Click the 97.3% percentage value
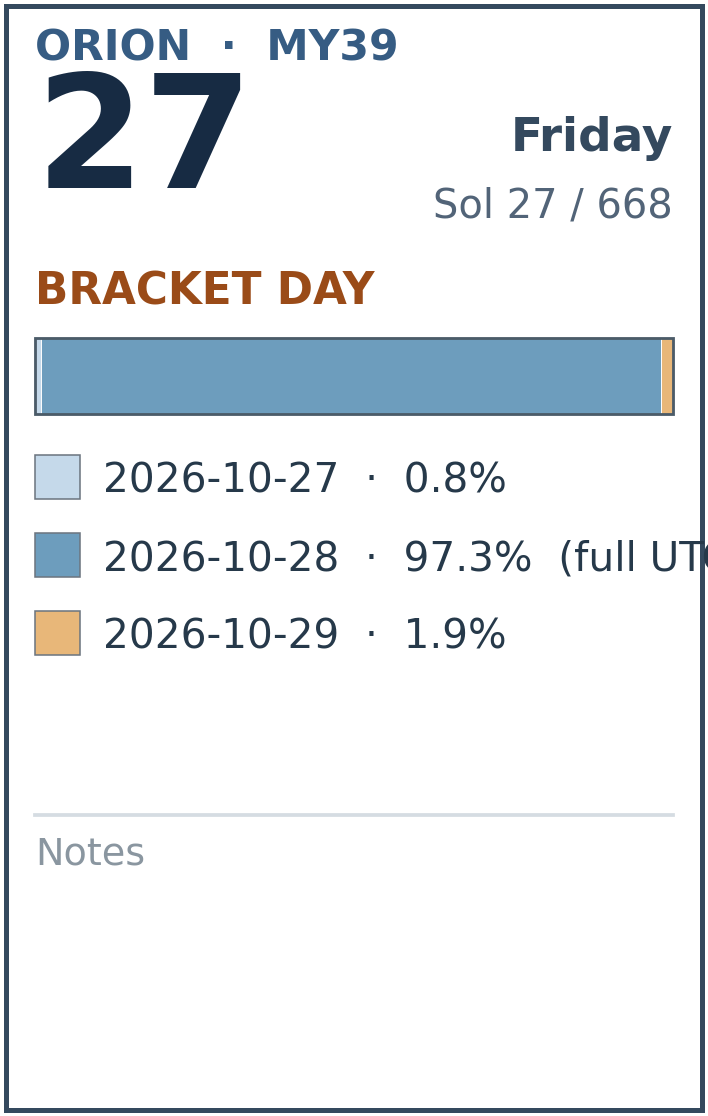 click(467, 557)
